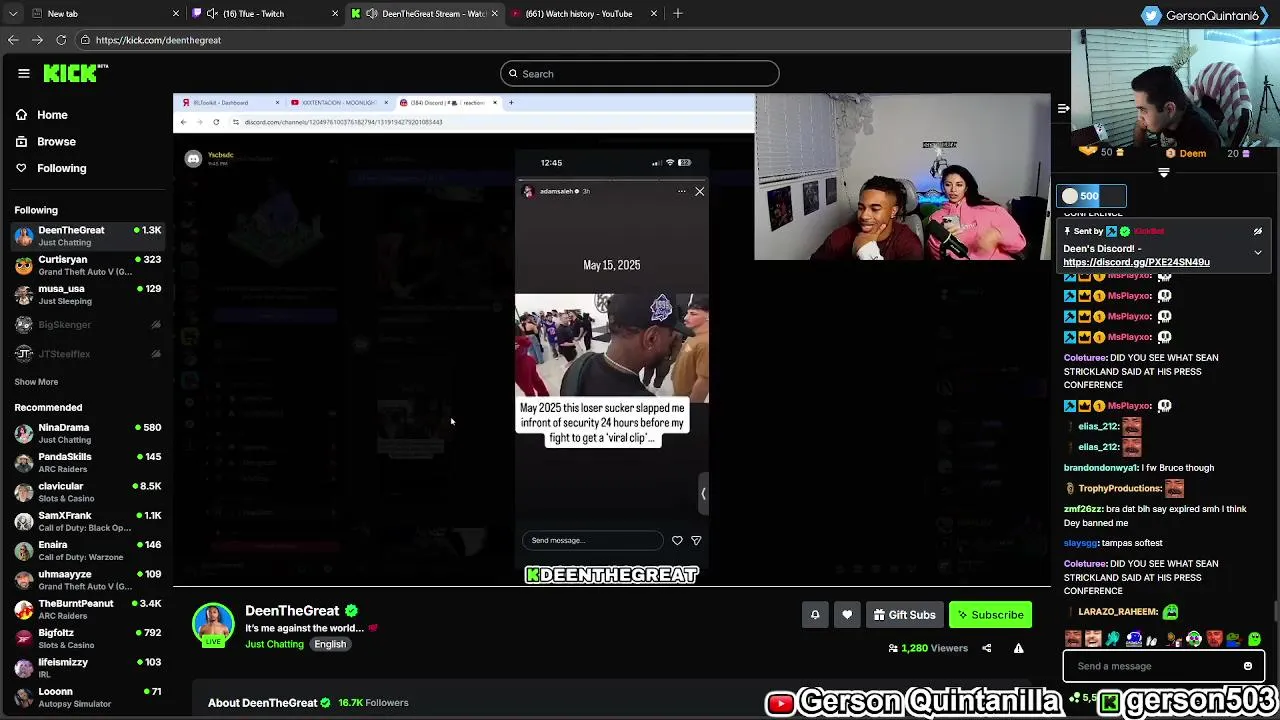Reload the Kick page
The width and height of the screenshot is (1280, 720).
pos(61,40)
